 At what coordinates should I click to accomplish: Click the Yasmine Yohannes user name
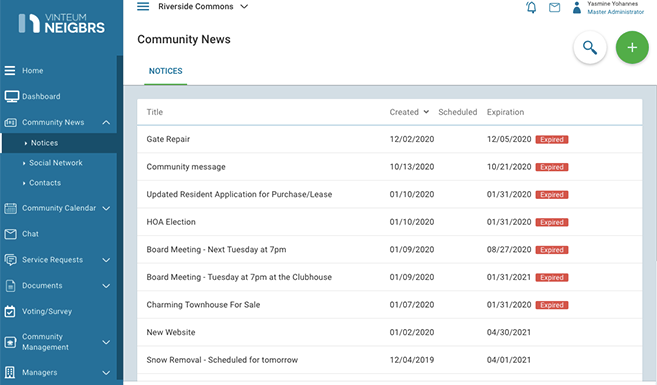click(x=612, y=4)
